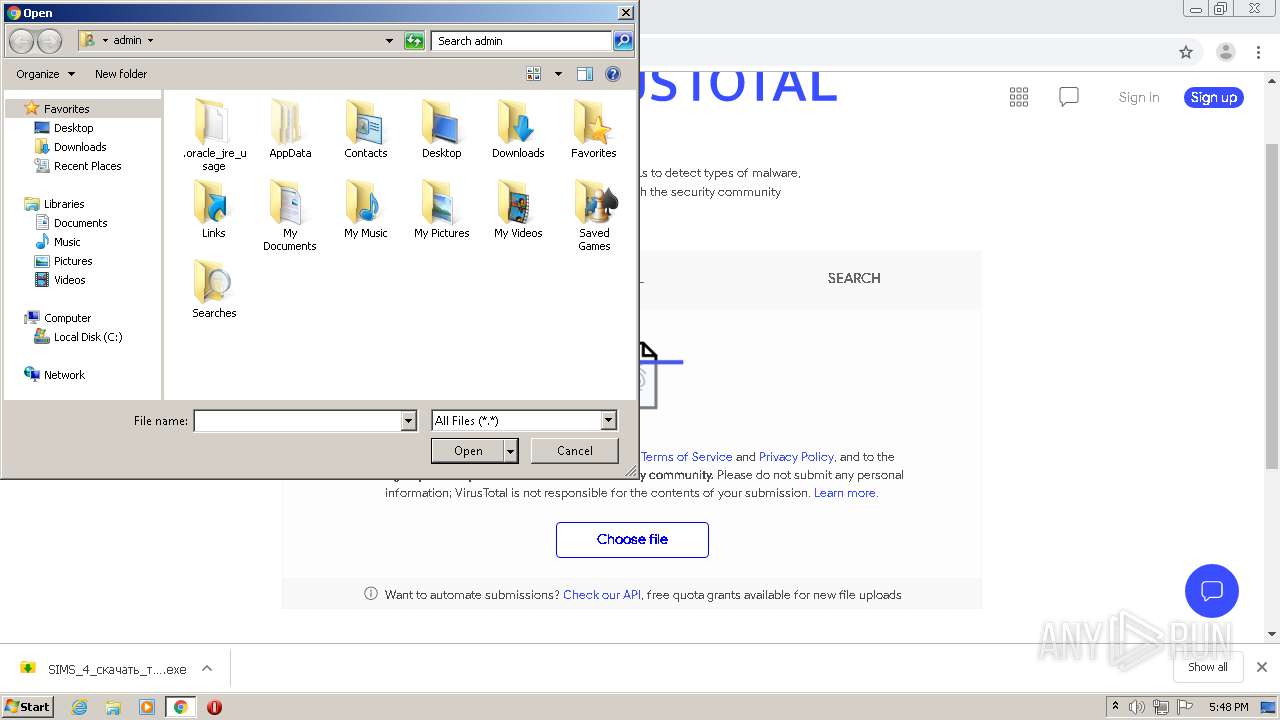Open the .oracle_jre_usage folder
Viewport: 1280px width, 720px height.
point(214,135)
